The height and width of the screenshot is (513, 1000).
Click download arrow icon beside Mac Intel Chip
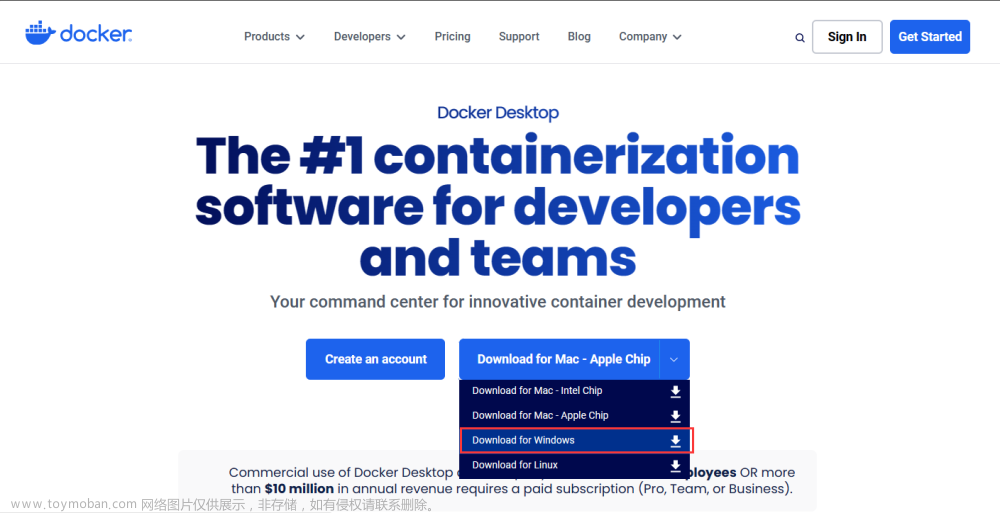676,392
